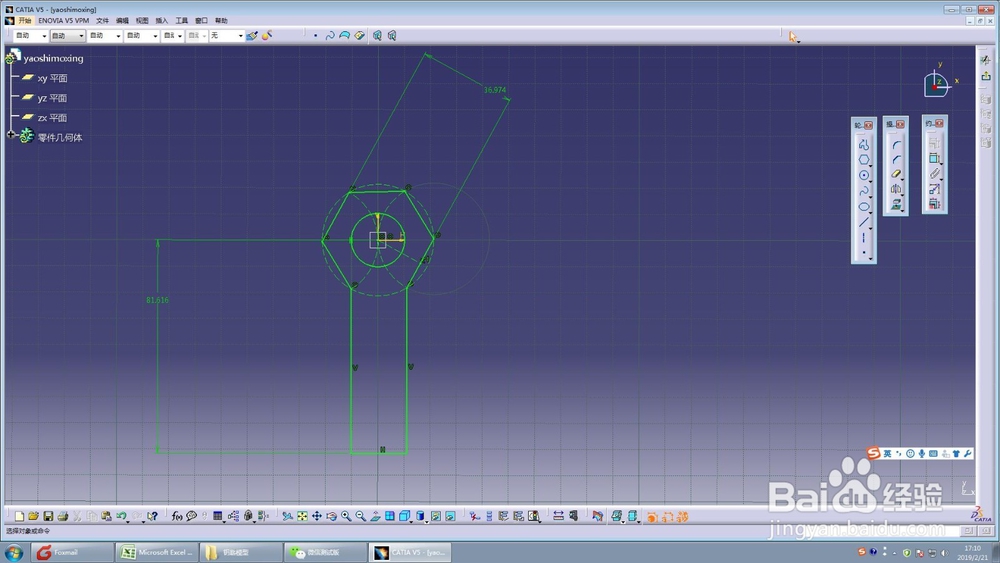The width and height of the screenshot is (1000, 563).
Task: Open the first 自动 dropdown in graphic properties
Action: pyautogui.click(x=30, y=36)
